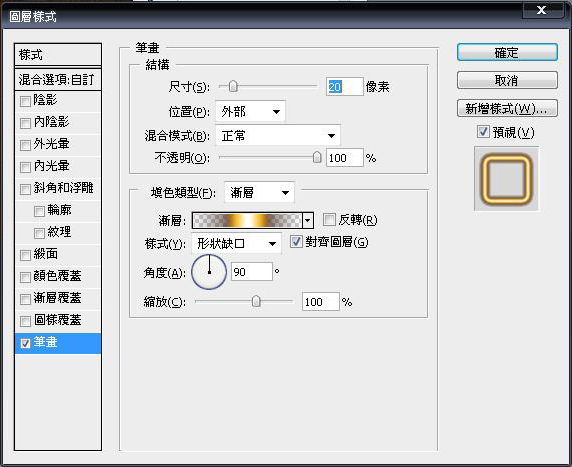Open the 位置(P) position dropdown
This screenshot has height=467, width=572.
(x=250, y=112)
